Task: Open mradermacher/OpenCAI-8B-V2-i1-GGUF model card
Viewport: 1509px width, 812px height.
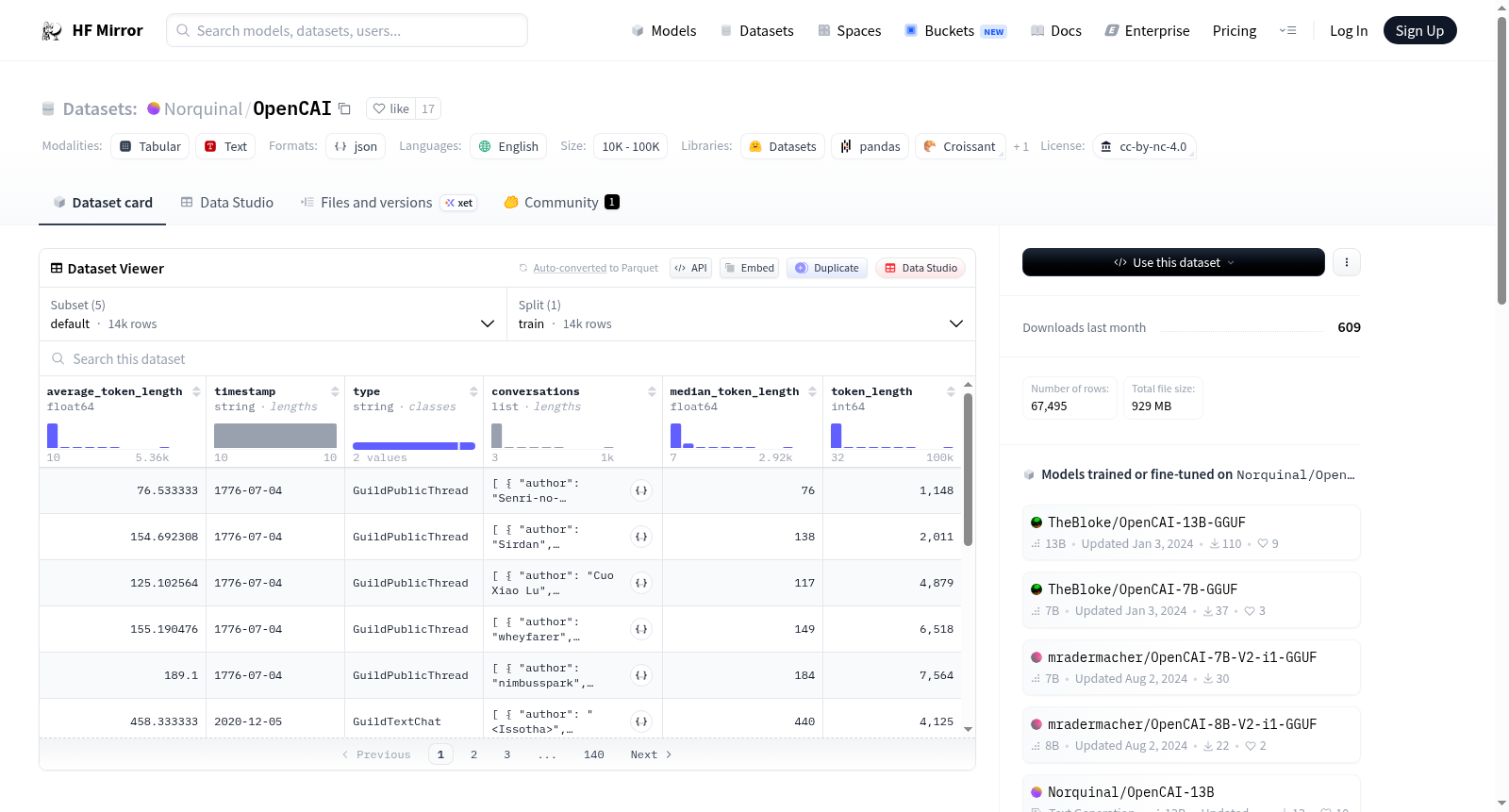Action: pyautogui.click(x=1191, y=735)
